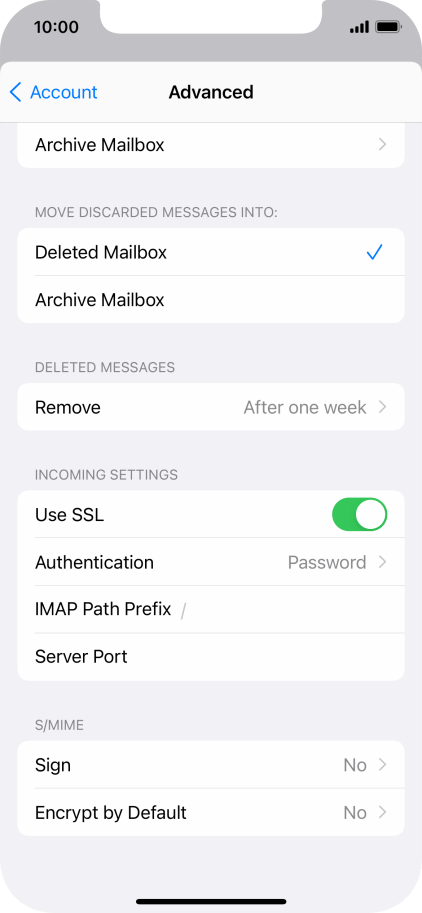Tap the chevron next to After one week
This screenshot has width=422, height=913.
(x=382, y=407)
